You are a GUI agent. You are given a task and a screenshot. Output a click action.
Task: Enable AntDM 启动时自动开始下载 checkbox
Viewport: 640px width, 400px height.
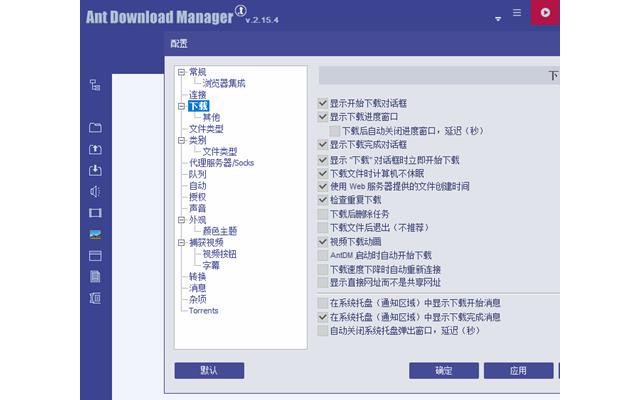coord(323,256)
